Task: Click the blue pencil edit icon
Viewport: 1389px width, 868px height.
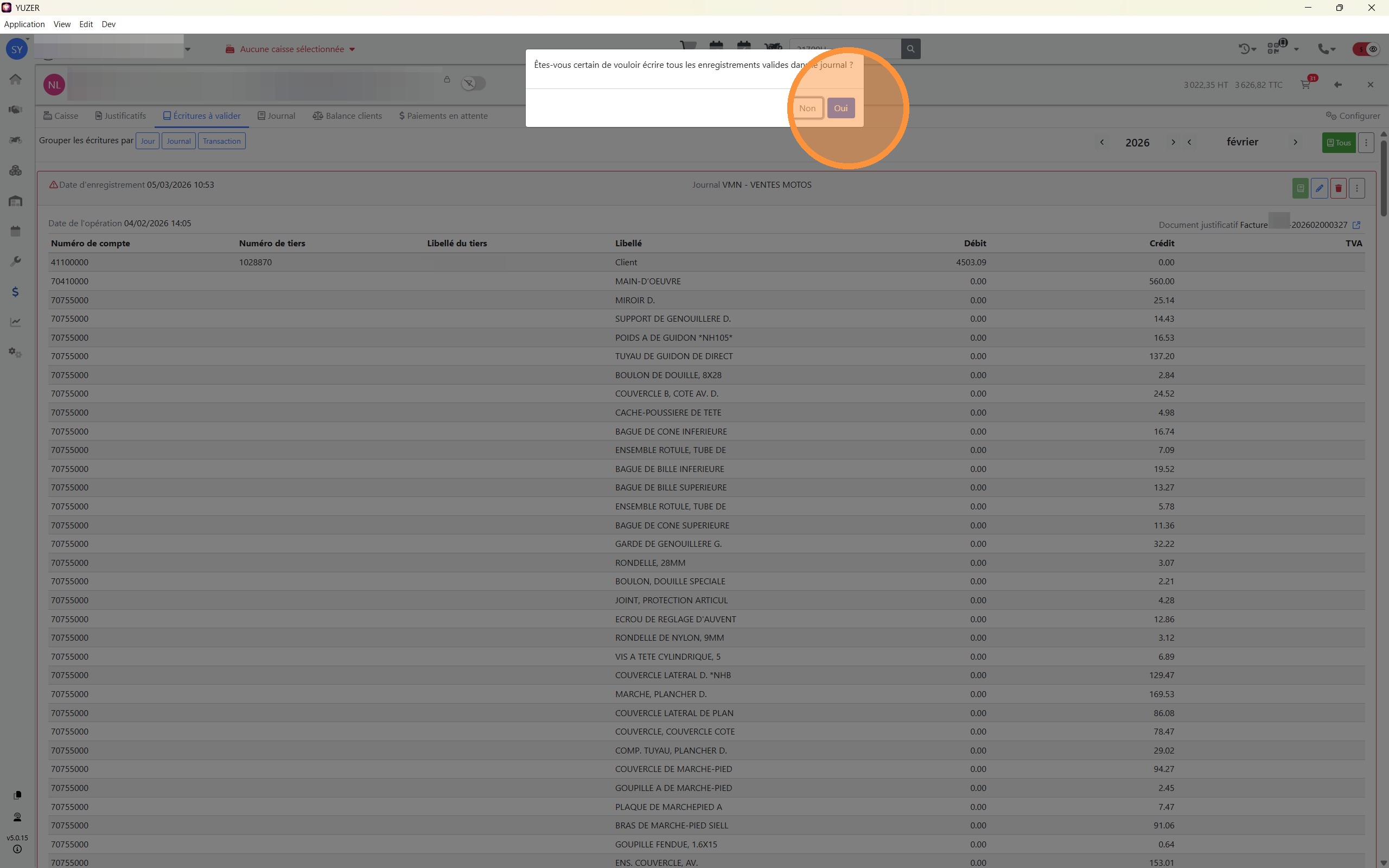Action: coord(1319,188)
